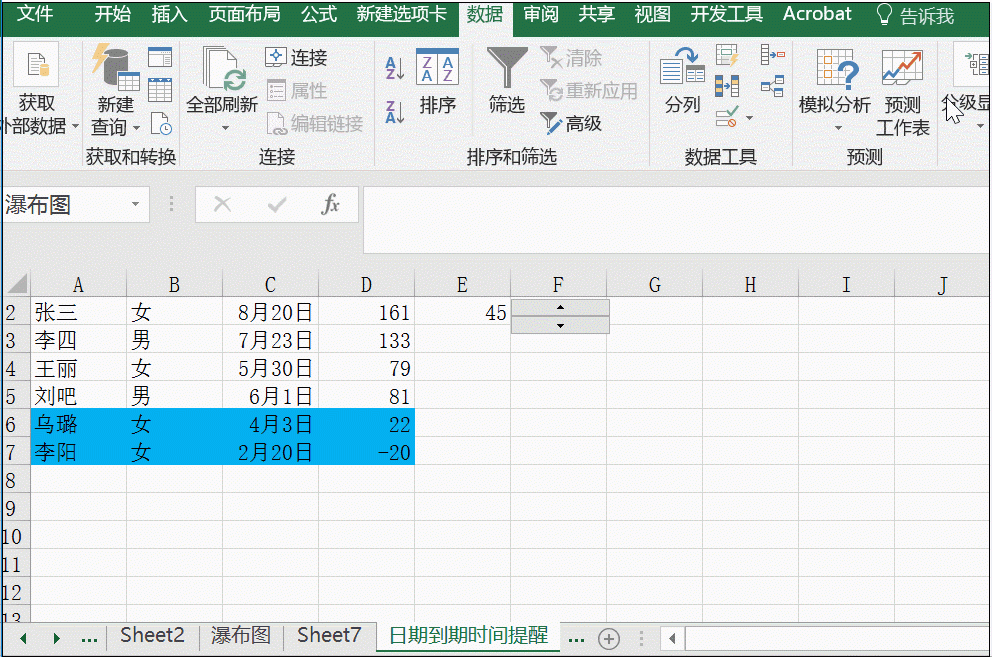Viewport: 992px width, 657px height.
Task: Click the up arrow of the F2 spinner
Action: click(x=560, y=306)
